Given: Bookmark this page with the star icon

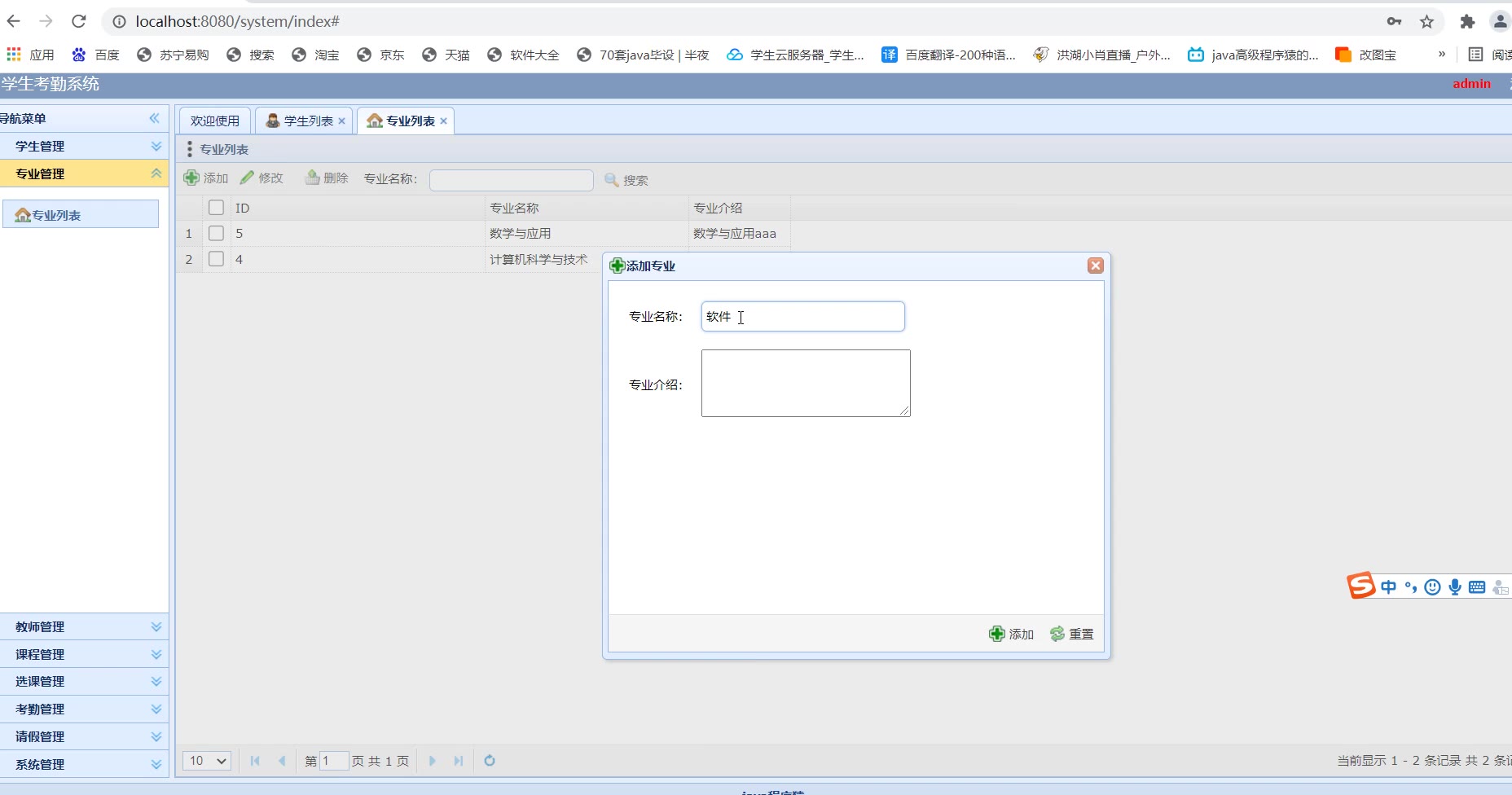Looking at the screenshot, I should click(1426, 22).
